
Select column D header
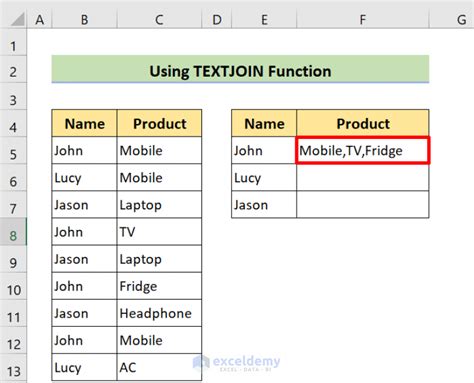[217, 20]
